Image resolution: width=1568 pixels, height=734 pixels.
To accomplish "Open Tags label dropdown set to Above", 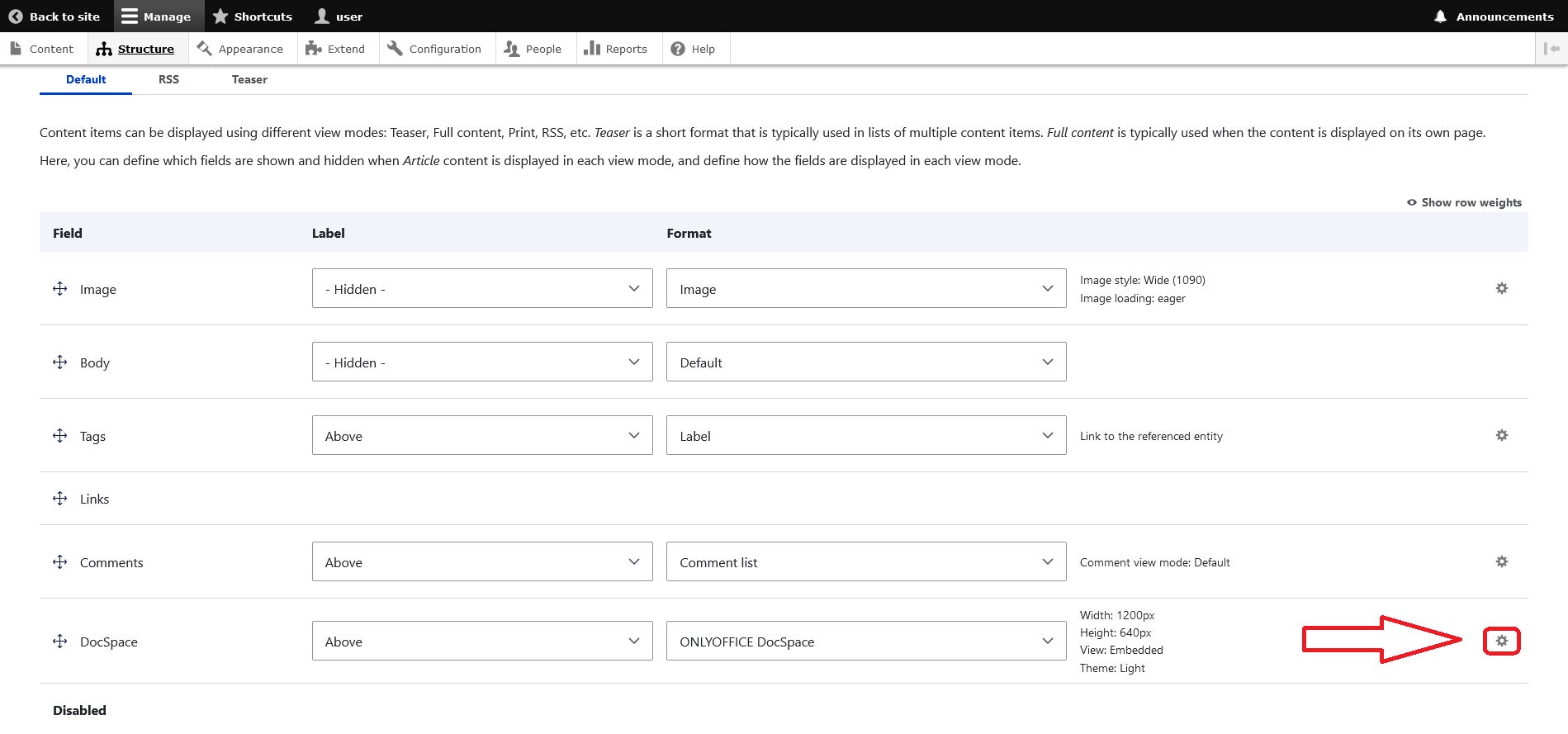I will pyautogui.click(x=481, y=435).
